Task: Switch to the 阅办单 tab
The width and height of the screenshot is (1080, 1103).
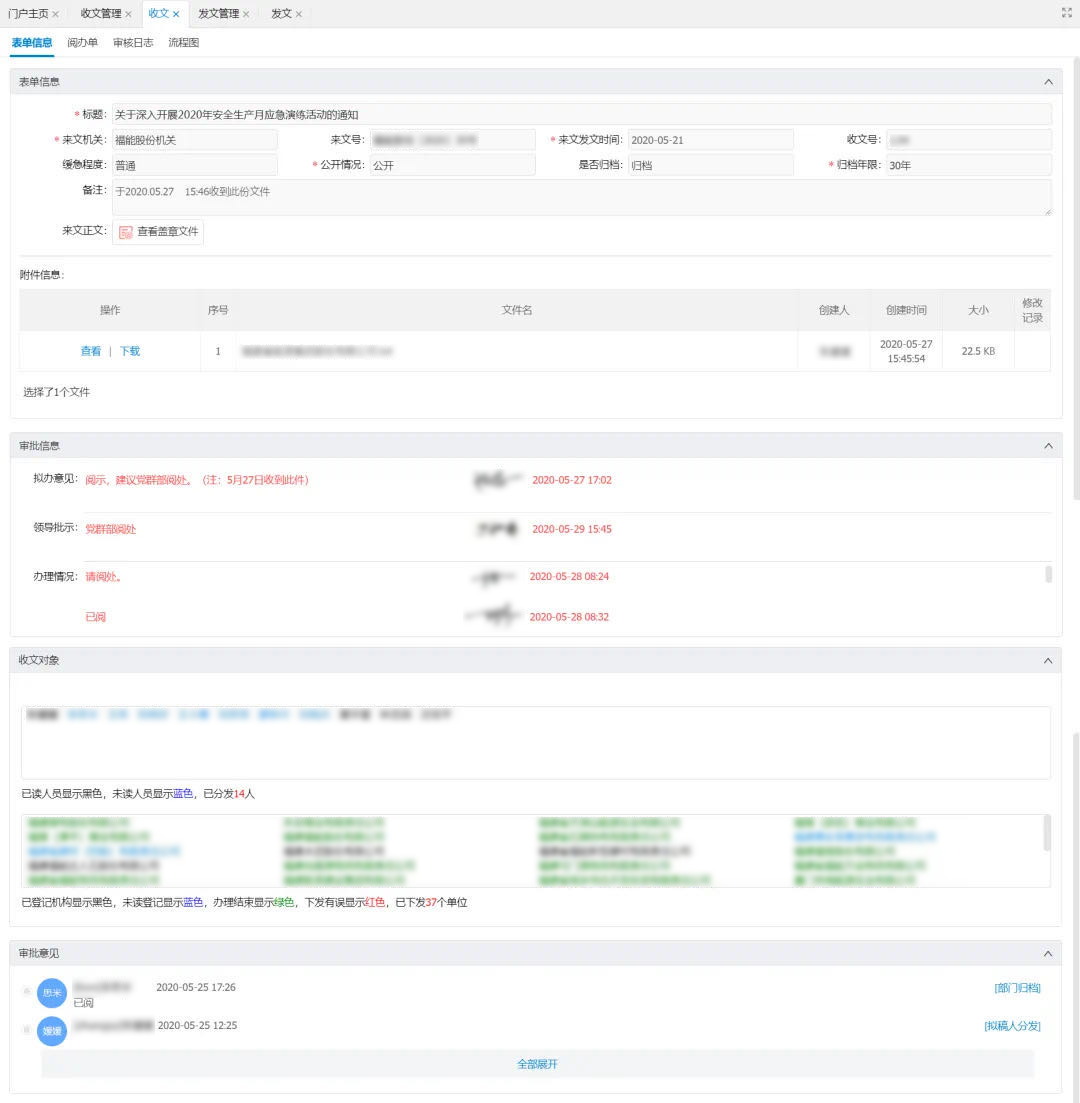Action: pos(82,42)
